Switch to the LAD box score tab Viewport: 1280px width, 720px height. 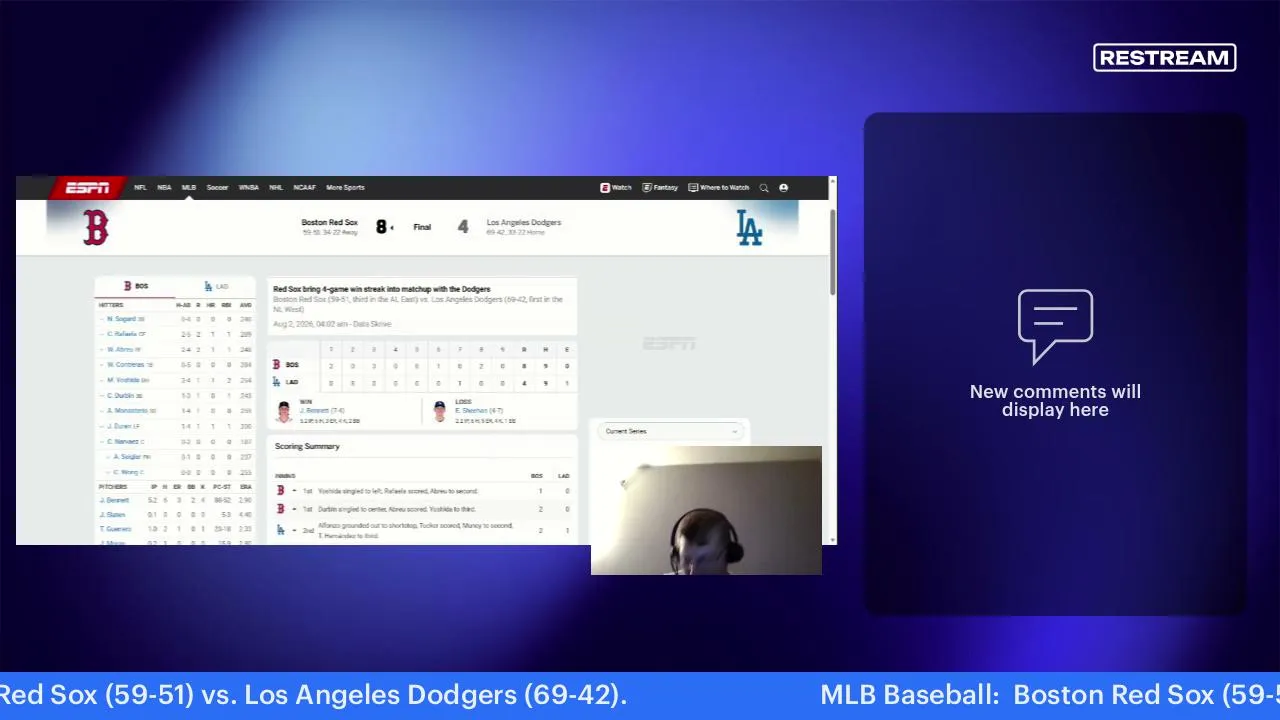[215, 286]
